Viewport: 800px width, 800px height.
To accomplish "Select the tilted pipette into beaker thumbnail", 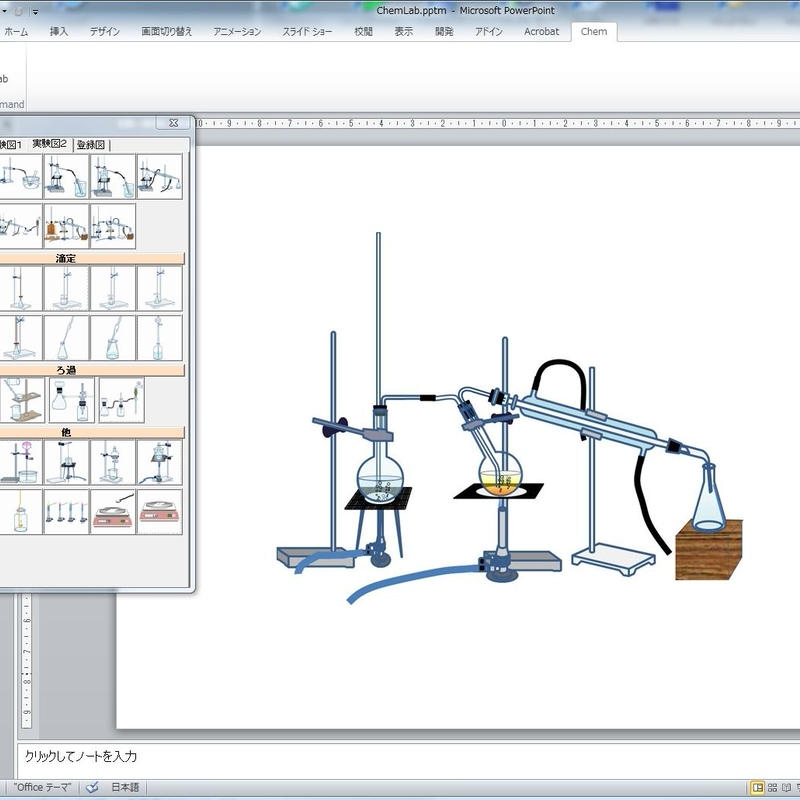I will 113,338.
